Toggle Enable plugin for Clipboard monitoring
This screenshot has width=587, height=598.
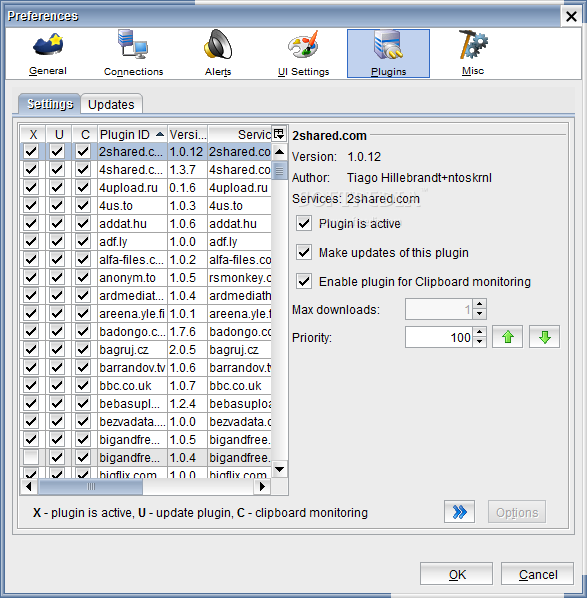[304, 281]
